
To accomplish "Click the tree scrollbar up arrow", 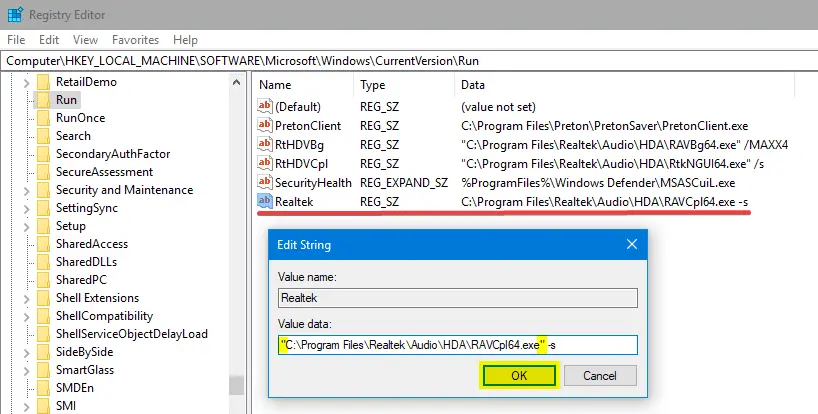I will pos(236,82).
